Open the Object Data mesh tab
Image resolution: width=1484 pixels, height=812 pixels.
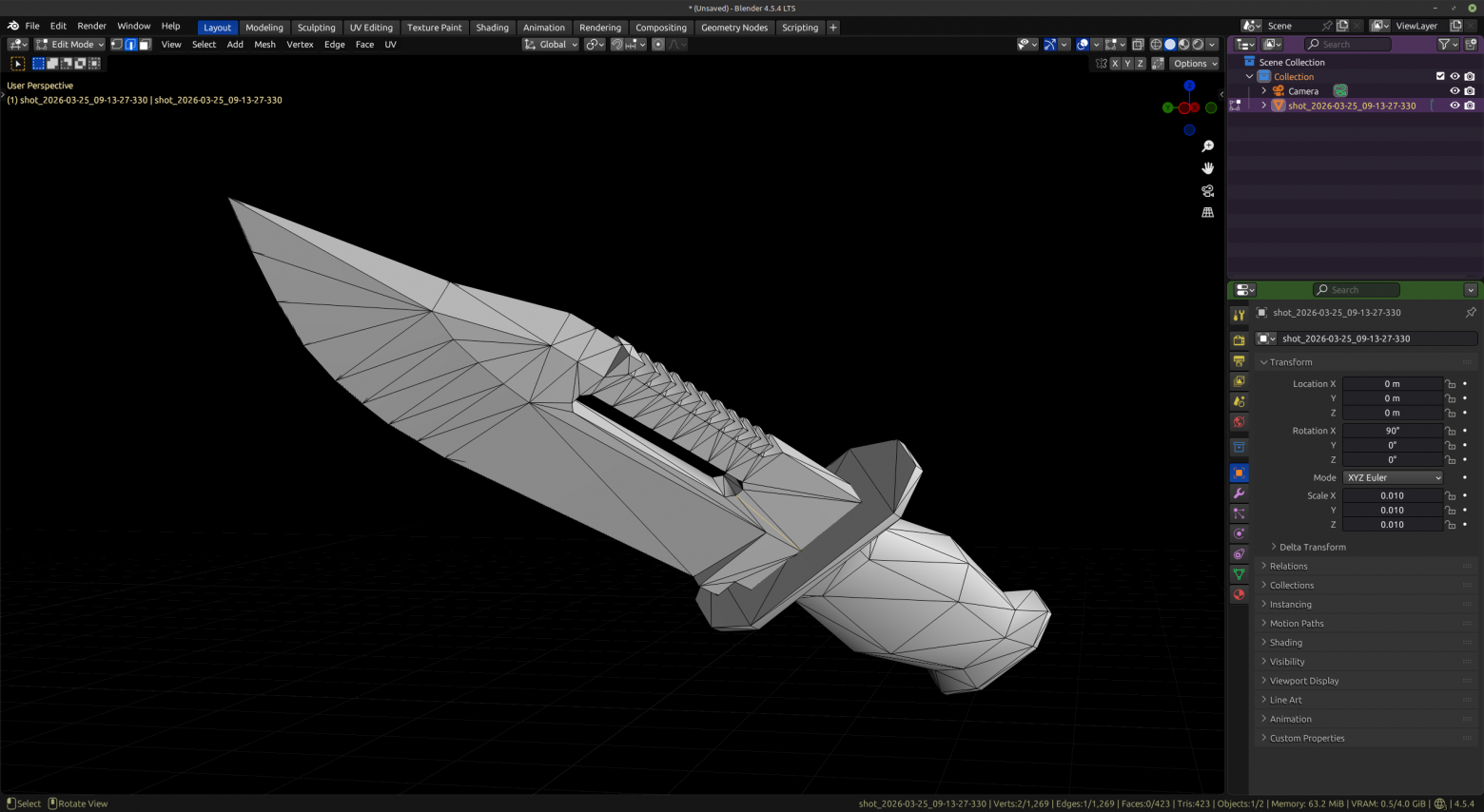pos(1239,574)
